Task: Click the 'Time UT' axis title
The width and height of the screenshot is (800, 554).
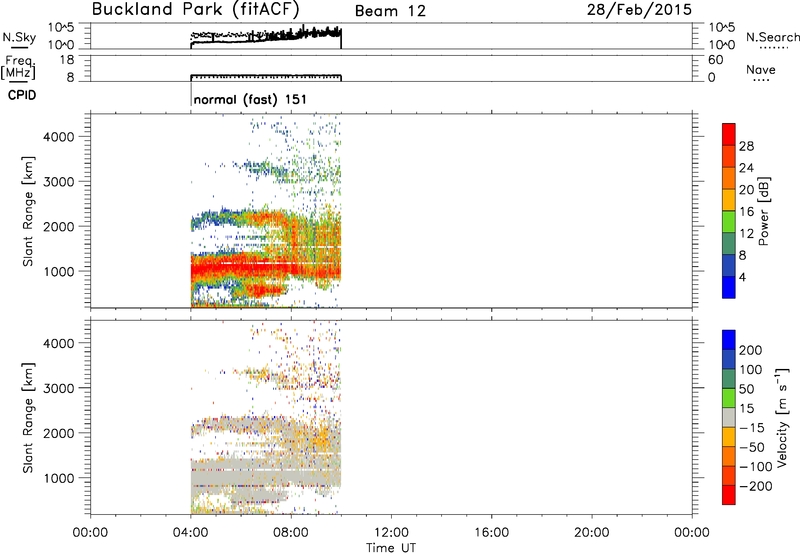Action: coord(391,547)
